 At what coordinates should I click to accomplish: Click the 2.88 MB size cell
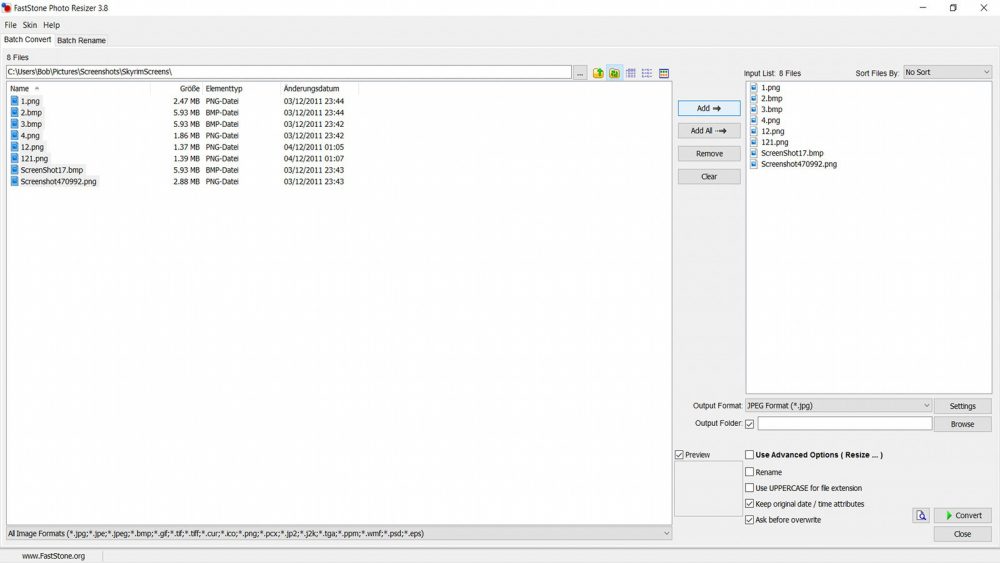click(x=186, y=181)
